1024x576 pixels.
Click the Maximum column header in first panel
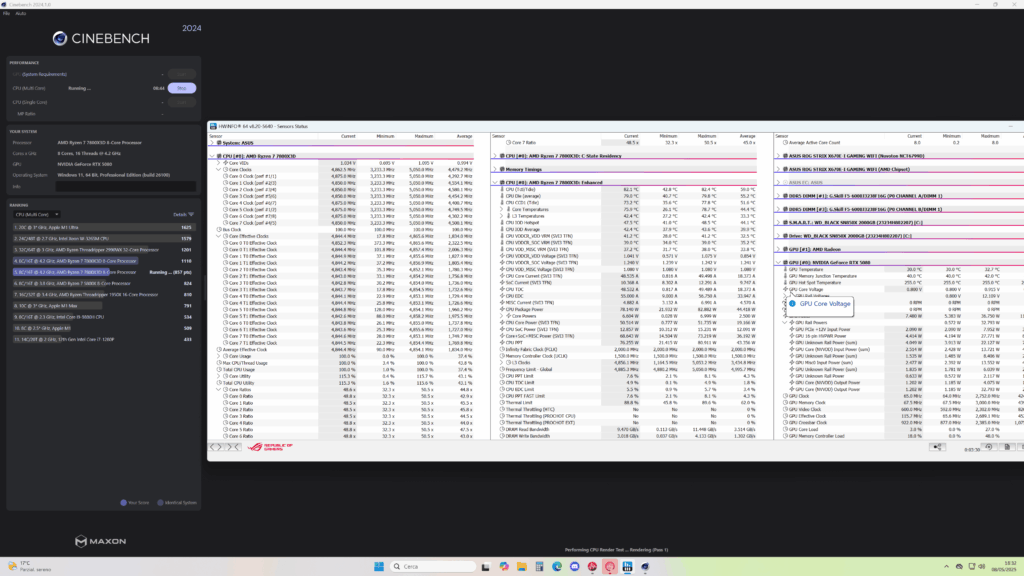coord(423,136)
